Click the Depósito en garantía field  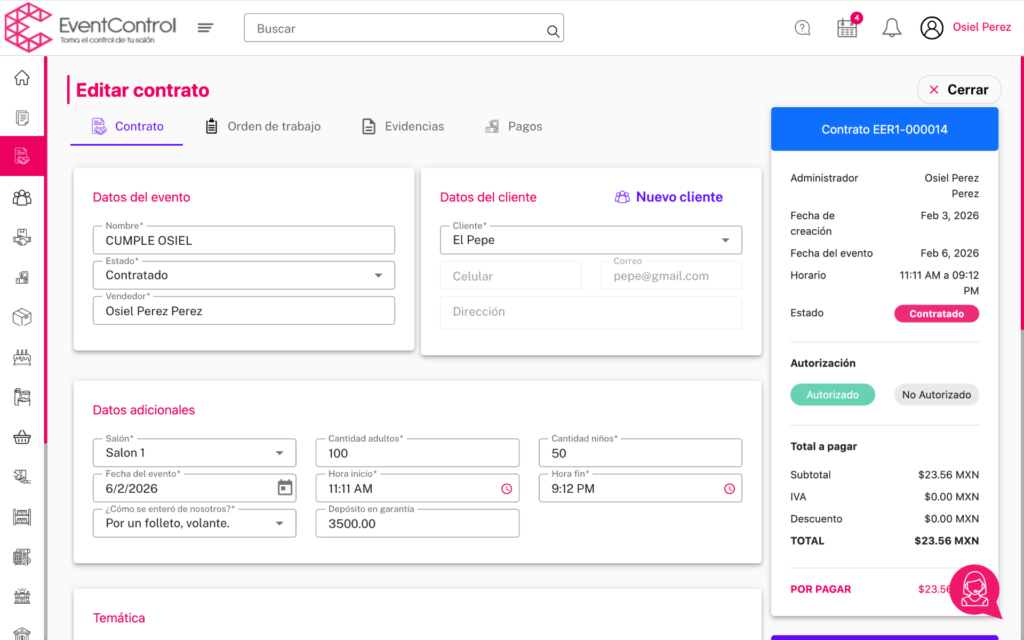click(x=417, y=523)
